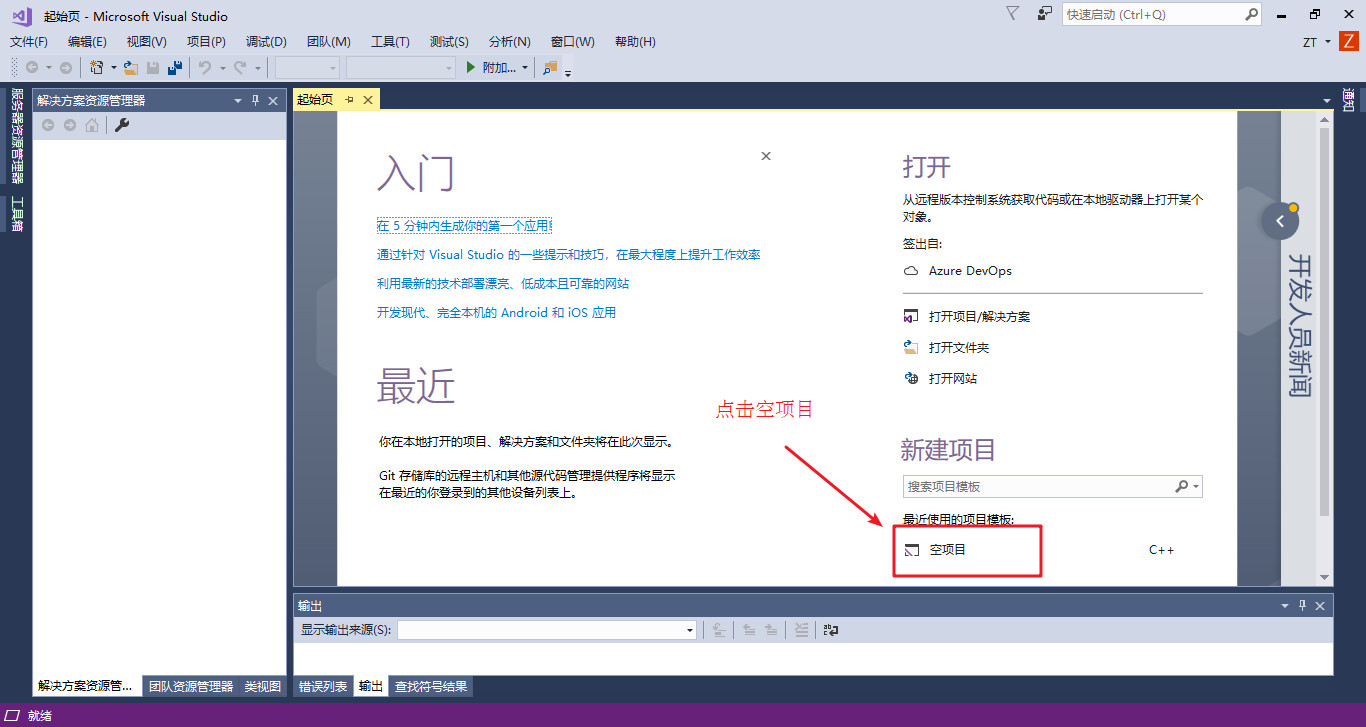Click the Redo toolbar arrow icon
Image resolution: width=1366 pixels, height=727 pixels.
[x=240, y=68]
